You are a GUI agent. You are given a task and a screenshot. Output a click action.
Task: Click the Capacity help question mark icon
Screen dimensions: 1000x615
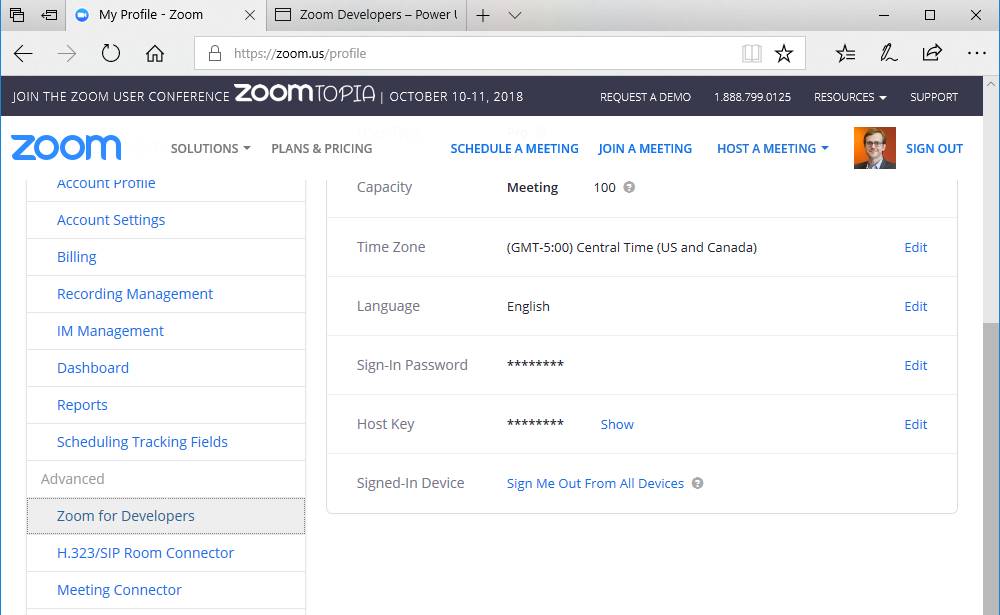coord(629,187)
